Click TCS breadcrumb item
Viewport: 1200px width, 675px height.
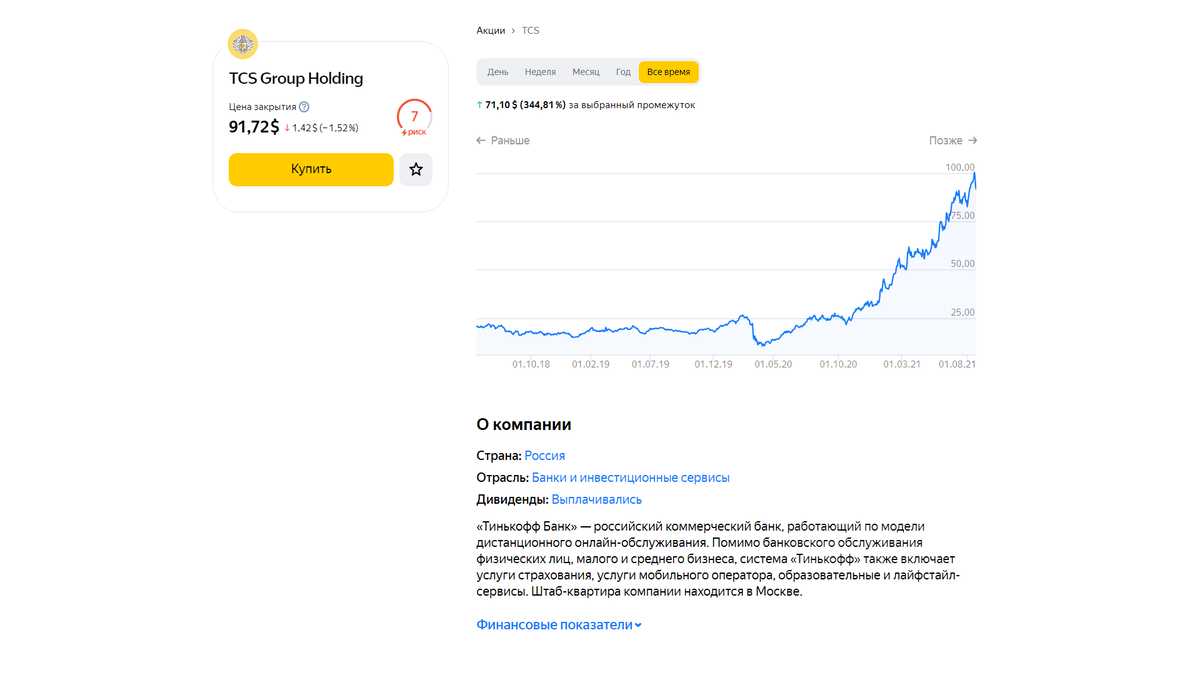pos(530,31)
